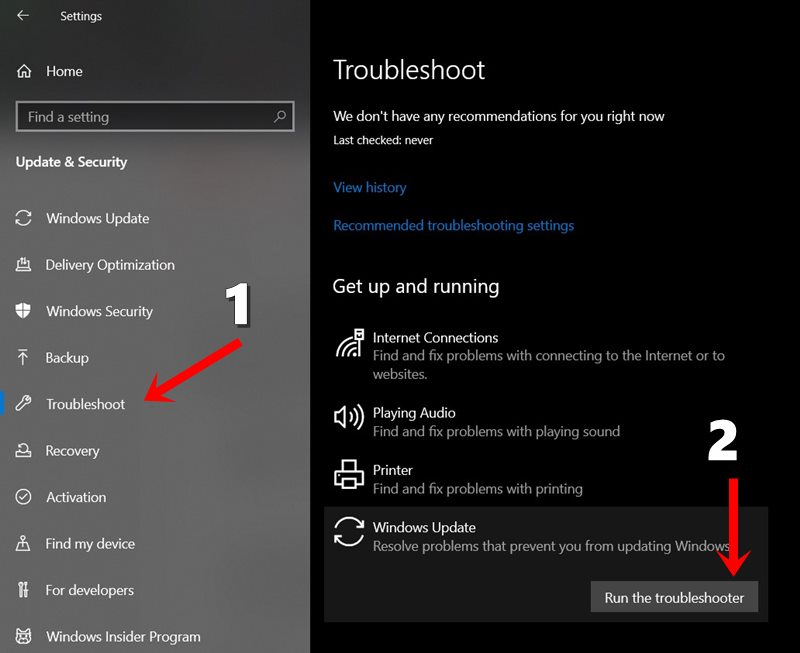Open Recommended troubleshooting settings link
The width and height of the screenshot is (800, 653).
click(454, 225)
